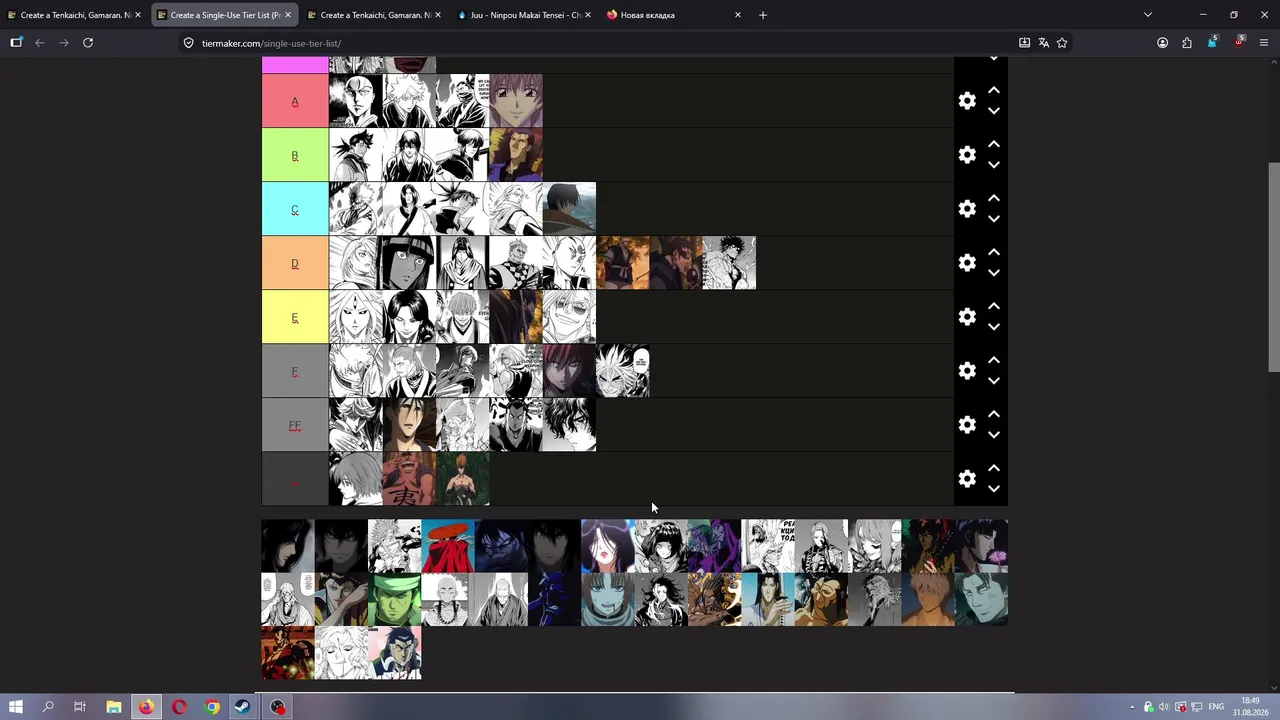Image resolution: width=1280 pixels, height=720 pixels.
Task: Move tier D row up
Action: pos(994,252)
